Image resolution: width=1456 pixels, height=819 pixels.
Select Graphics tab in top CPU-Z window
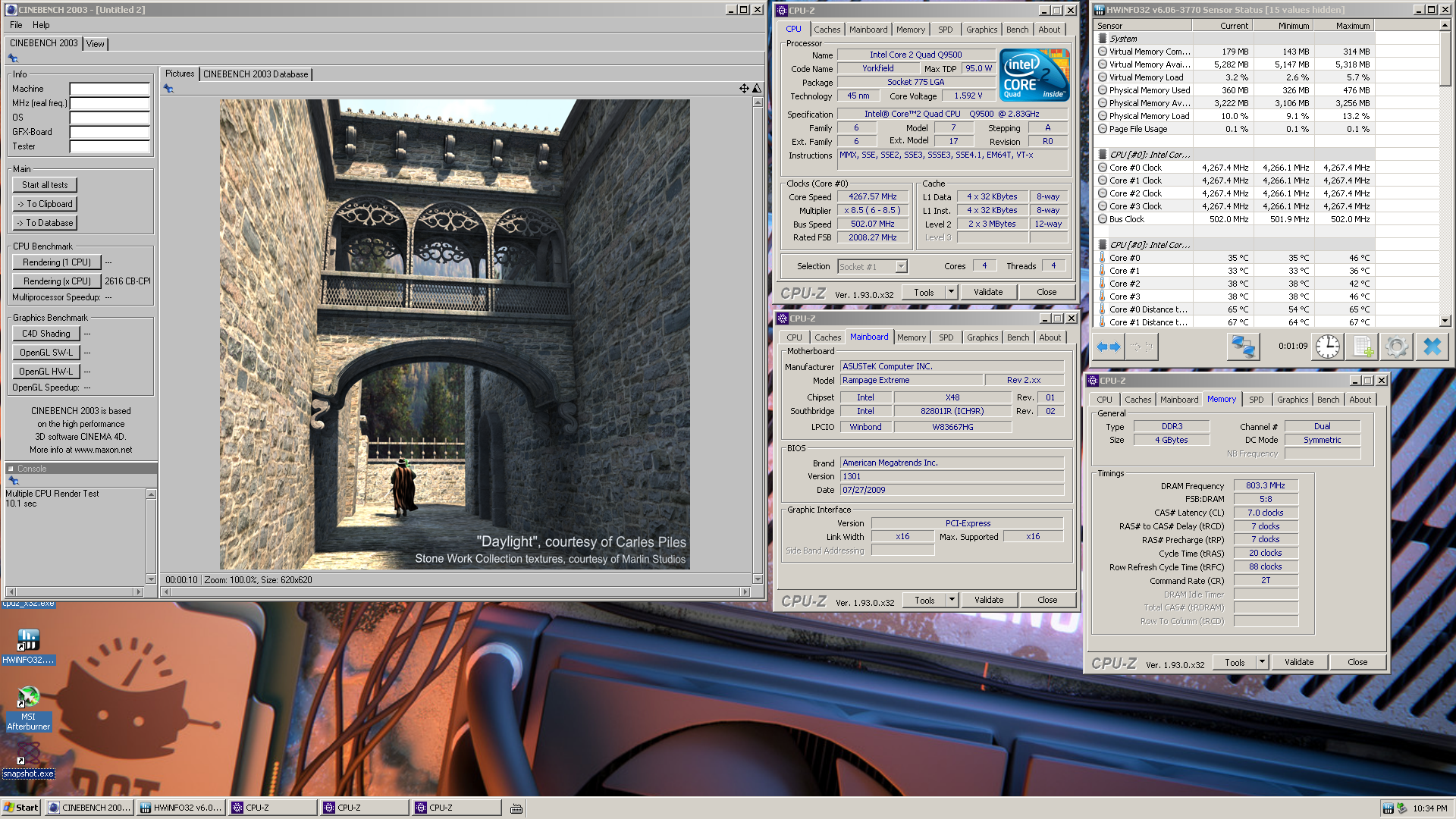pos(982,30)
